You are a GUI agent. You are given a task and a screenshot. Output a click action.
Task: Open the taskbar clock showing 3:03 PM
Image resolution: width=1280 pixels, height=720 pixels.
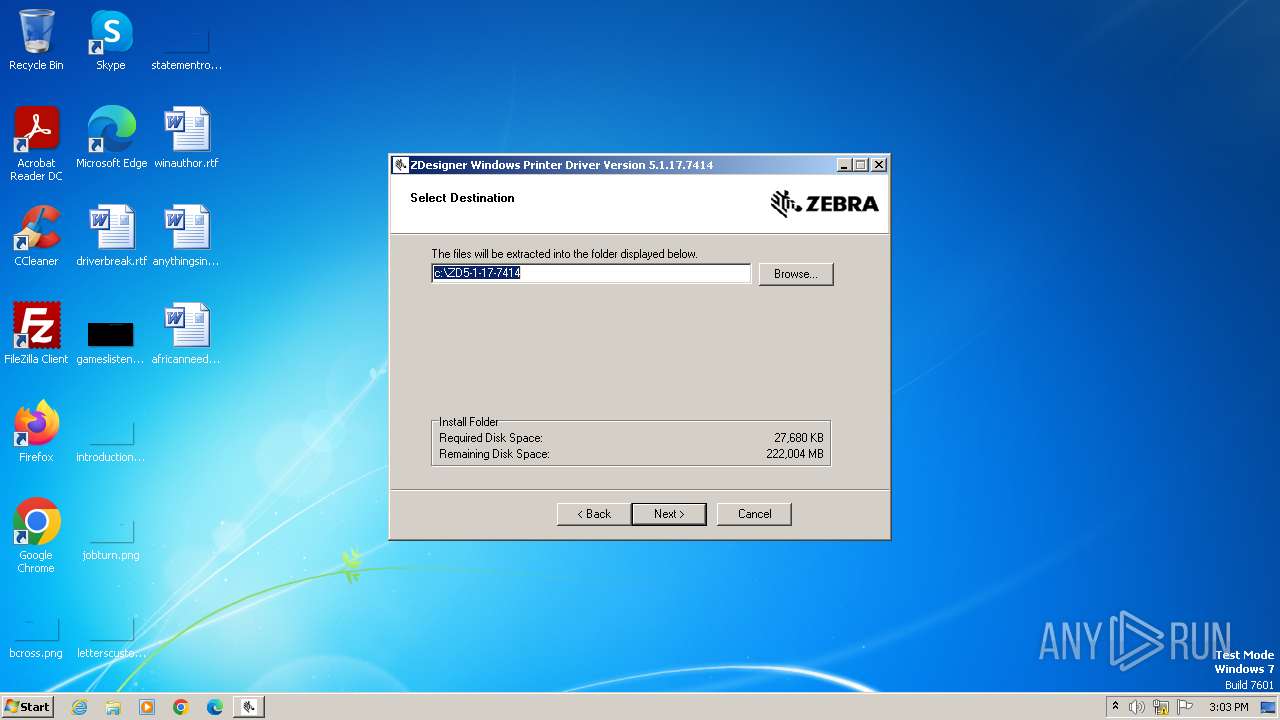click(x=1228, y=707)
